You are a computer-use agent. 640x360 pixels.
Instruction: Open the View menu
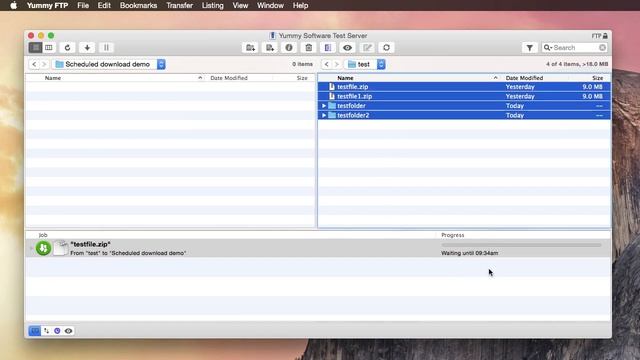pyautogui.click(x=240, y=5)
